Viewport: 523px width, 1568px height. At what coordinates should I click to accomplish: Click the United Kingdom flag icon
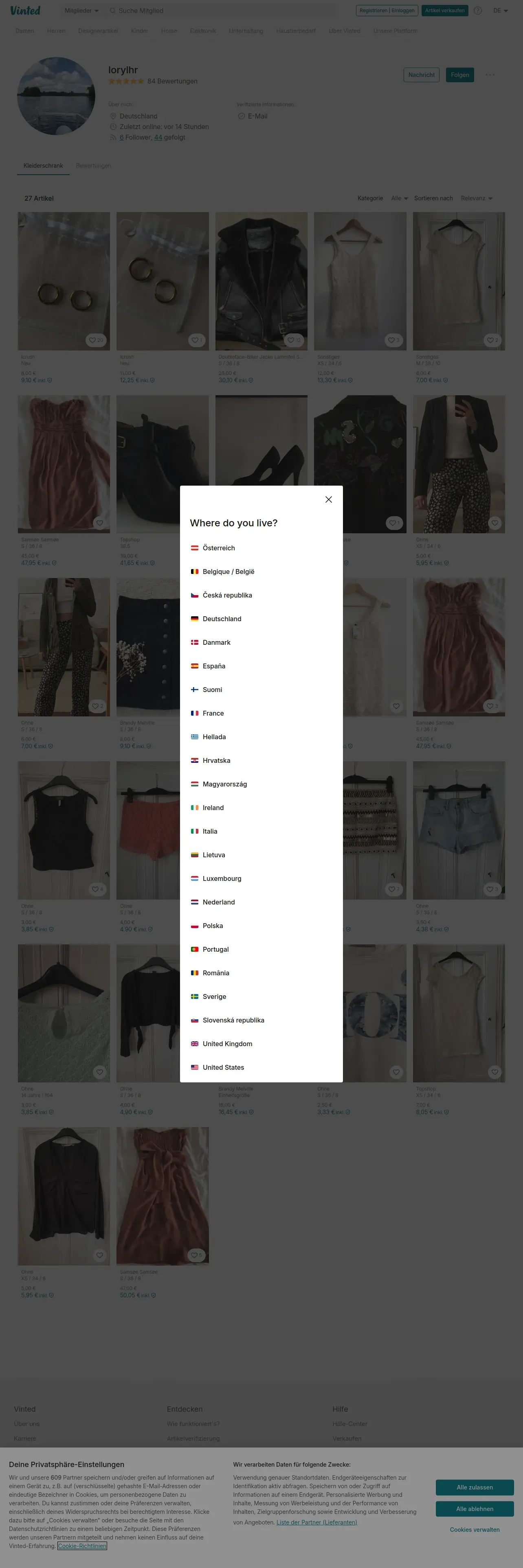[195, 1043]
